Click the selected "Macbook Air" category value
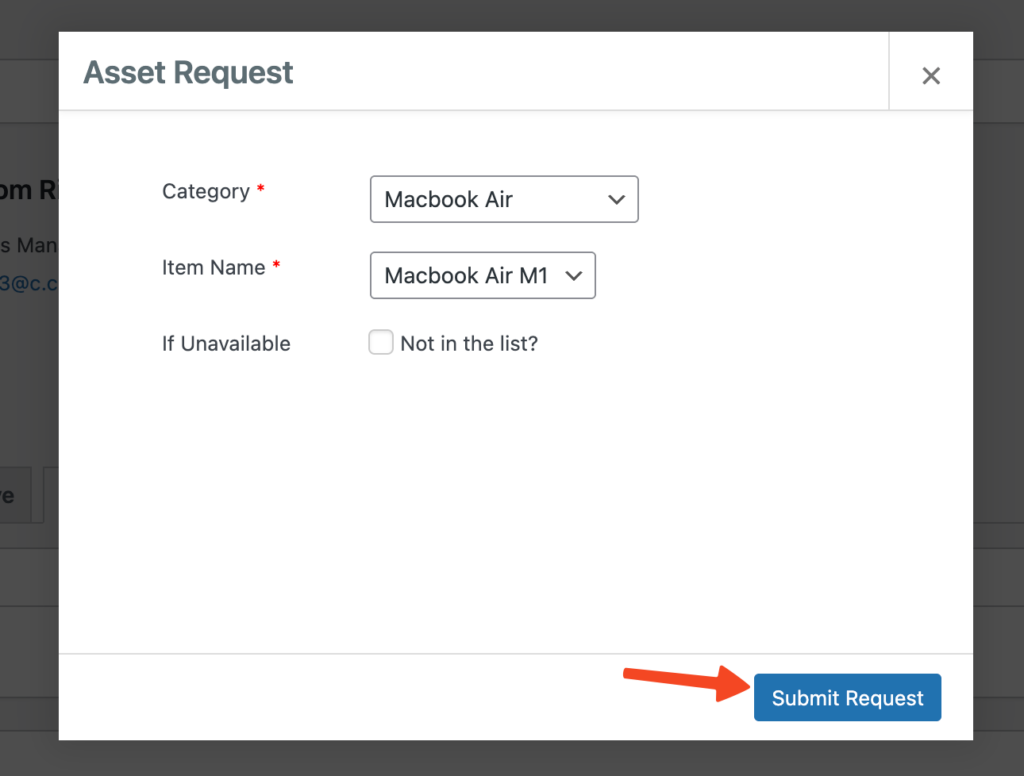This screenshot has height=776, width=1024. (448, 199)
